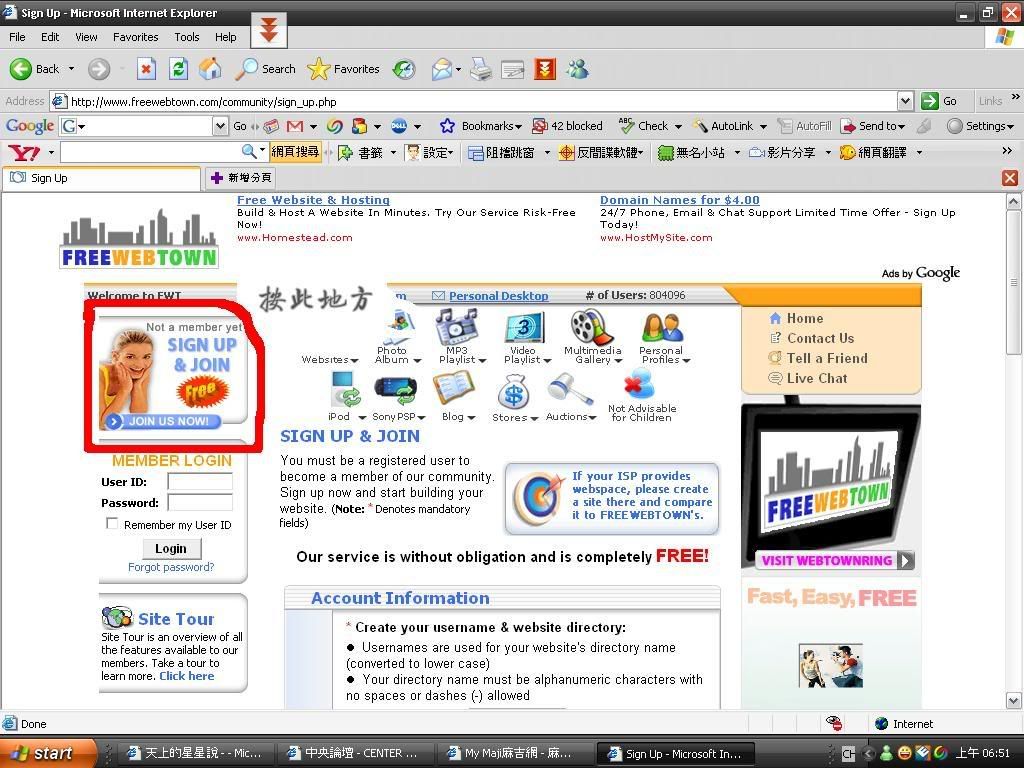Open the Messenger people icon
1024x768 pixels.
point(577,69)
